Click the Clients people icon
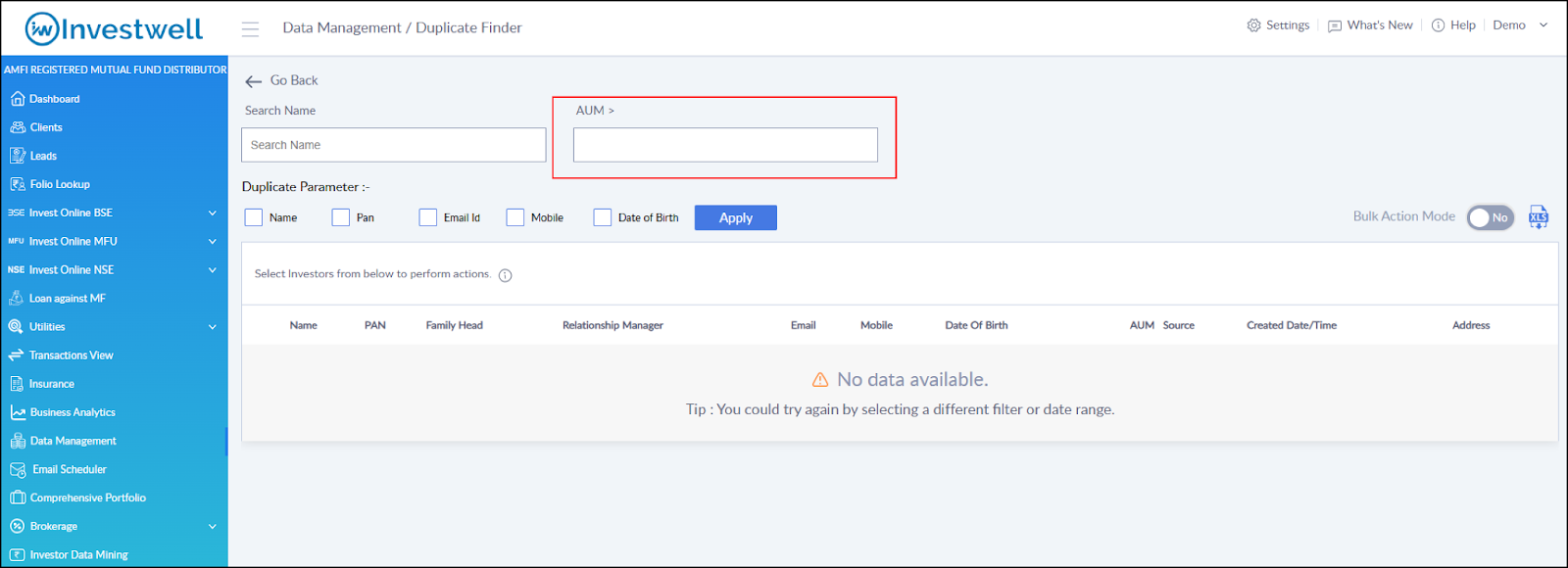This screenshot has width=1568, height=568. click(18, 127)
